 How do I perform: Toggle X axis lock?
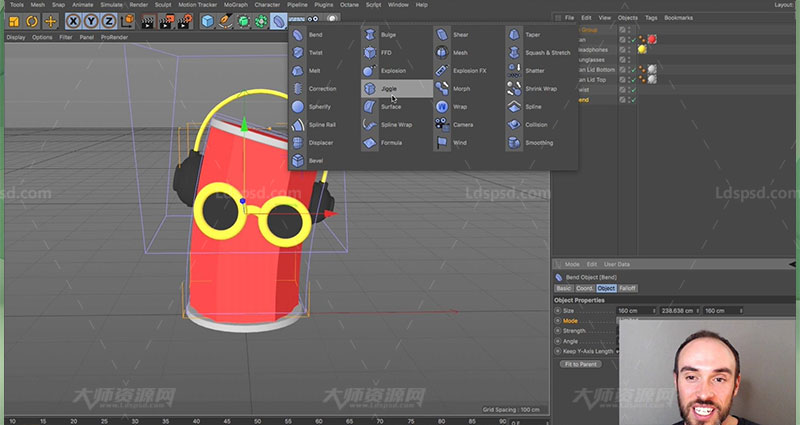click(x=73, y=21)
